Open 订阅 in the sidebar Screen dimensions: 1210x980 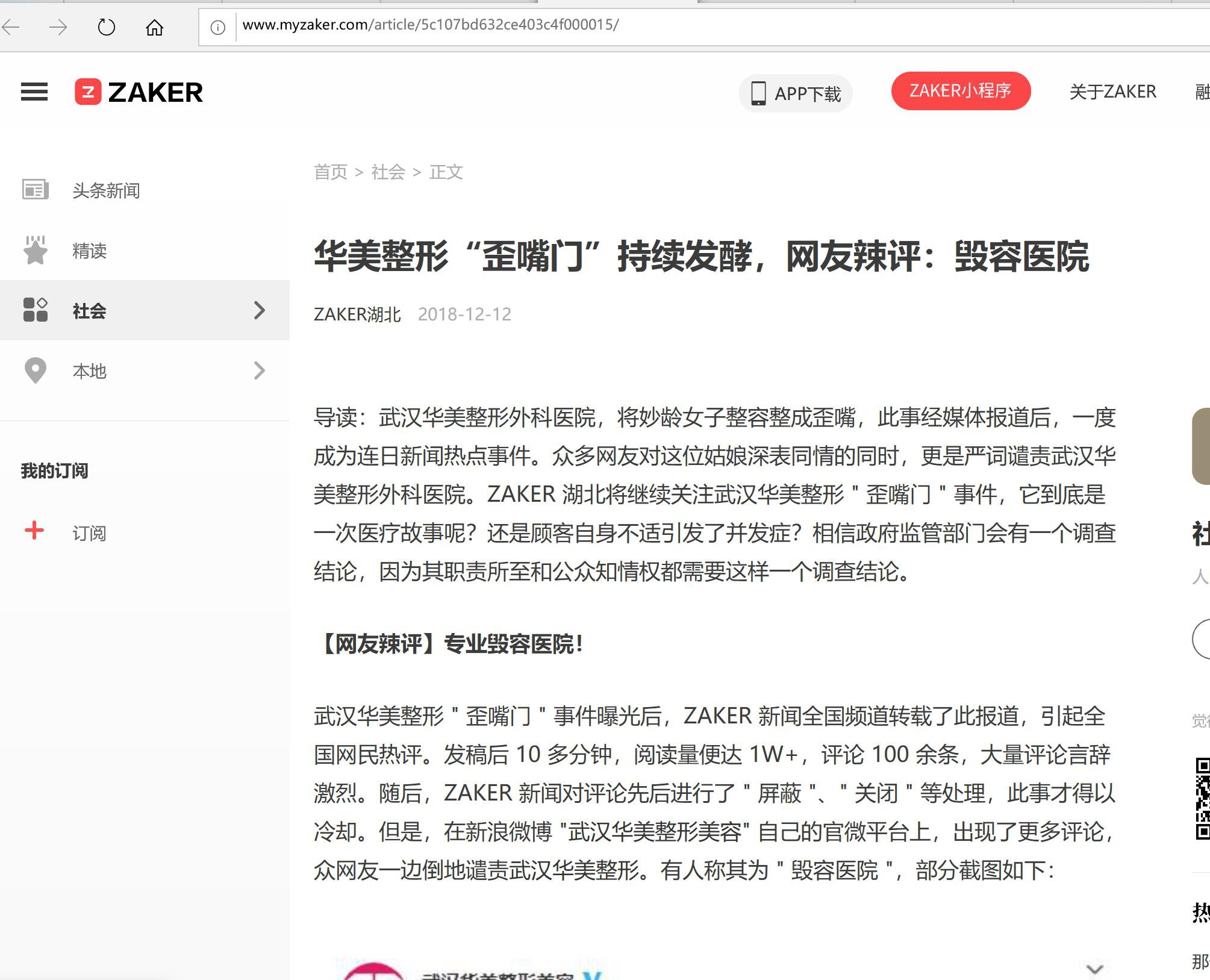point(89,533)
